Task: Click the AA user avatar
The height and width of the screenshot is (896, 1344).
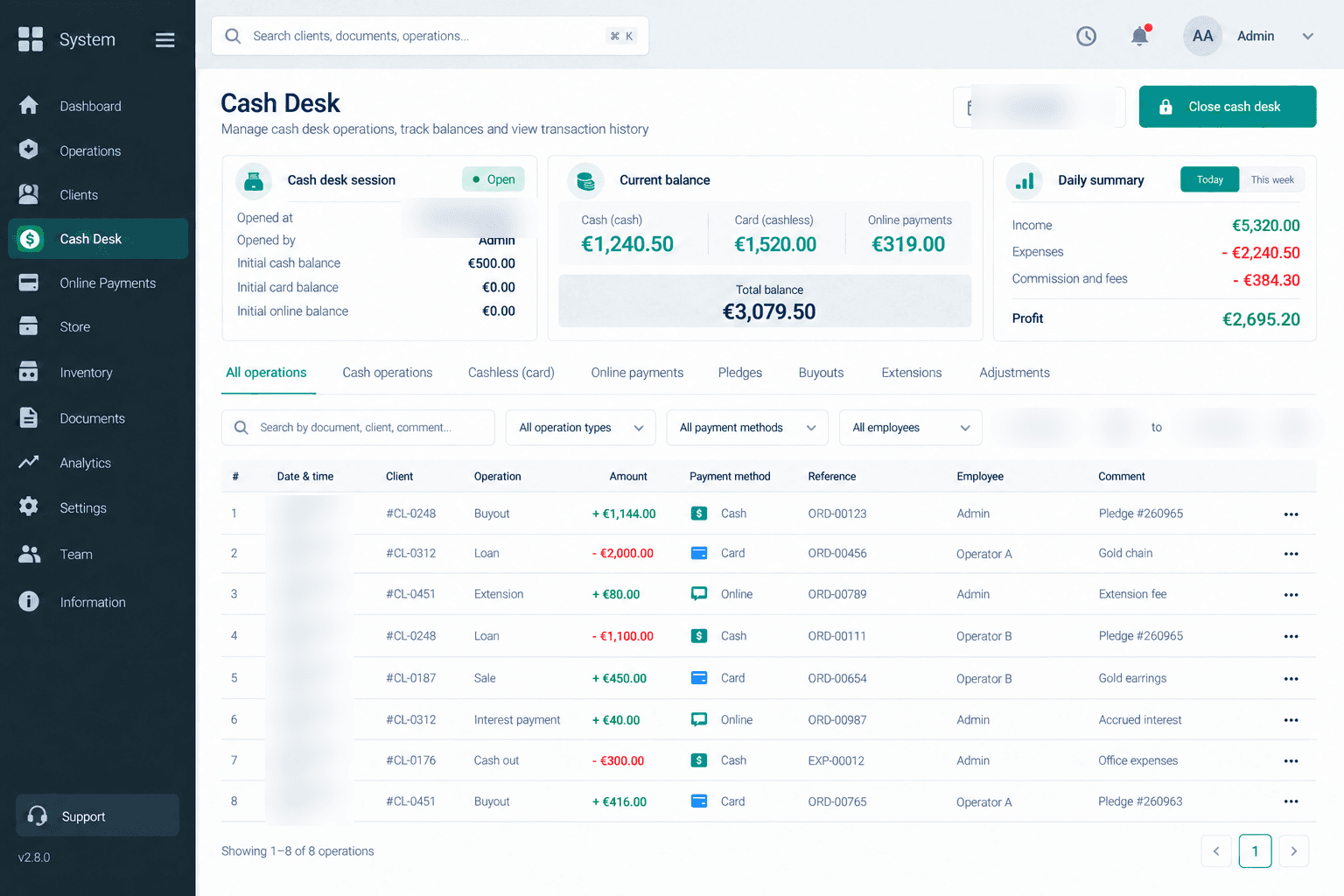Action: coord(1202,36)
